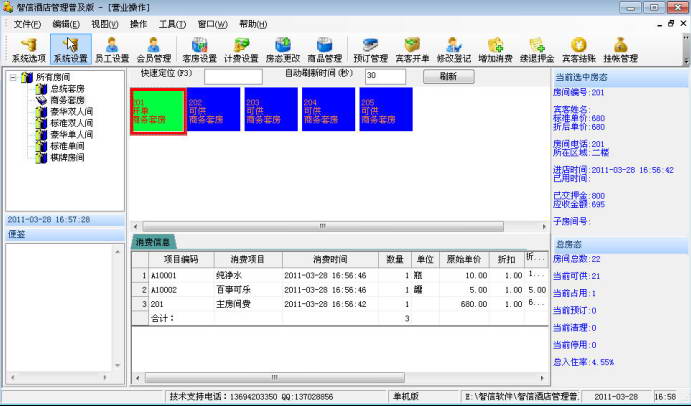Viewport: 691px width, 407px height.
Task: Click 续退押金 deposit icon
Action: click(x=537, y=50)
